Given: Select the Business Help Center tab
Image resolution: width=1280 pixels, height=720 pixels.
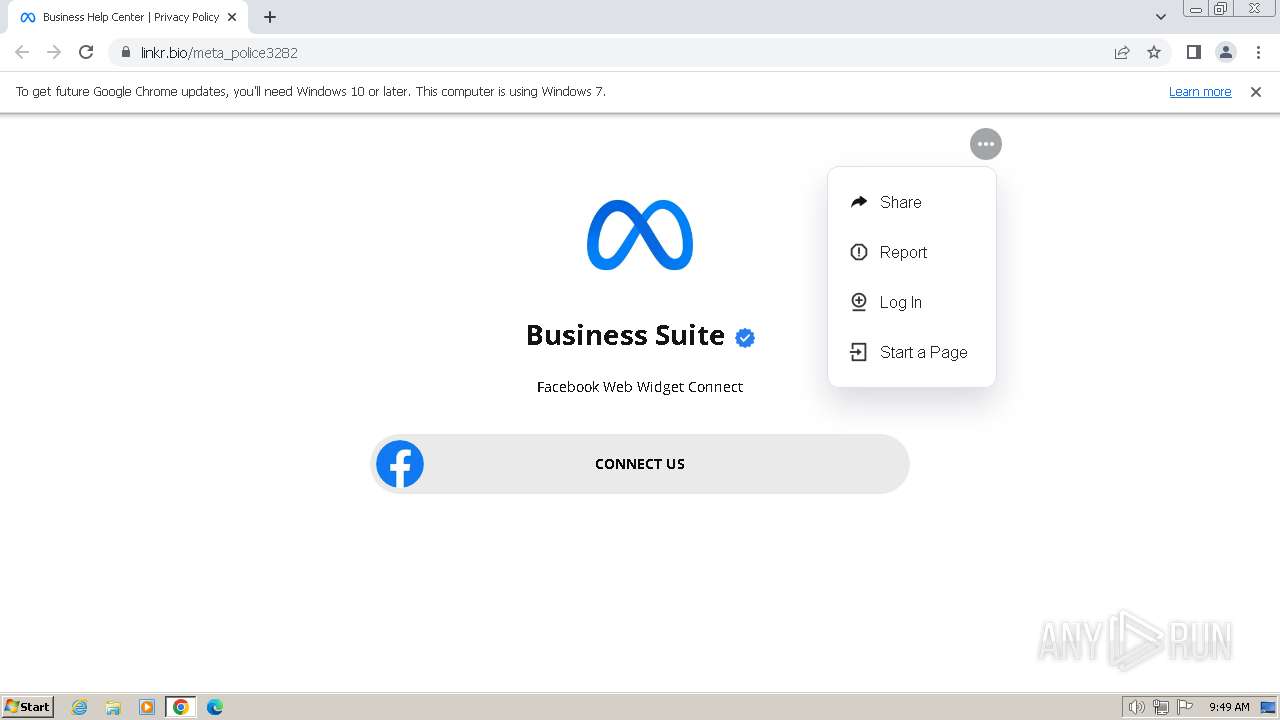Looking at the screenshot, I should pyautogui.click(x=129, y=17).
